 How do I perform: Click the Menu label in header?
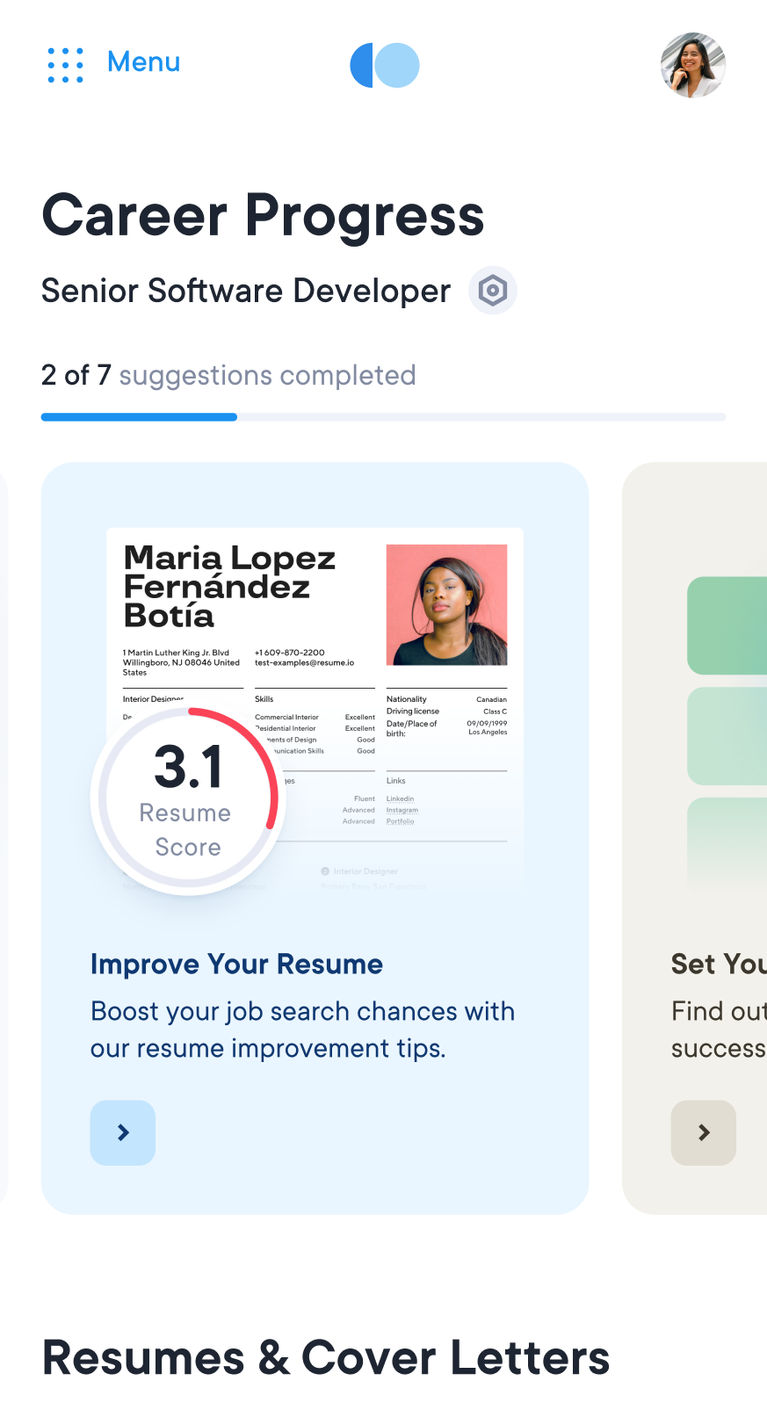coord(143,62)
